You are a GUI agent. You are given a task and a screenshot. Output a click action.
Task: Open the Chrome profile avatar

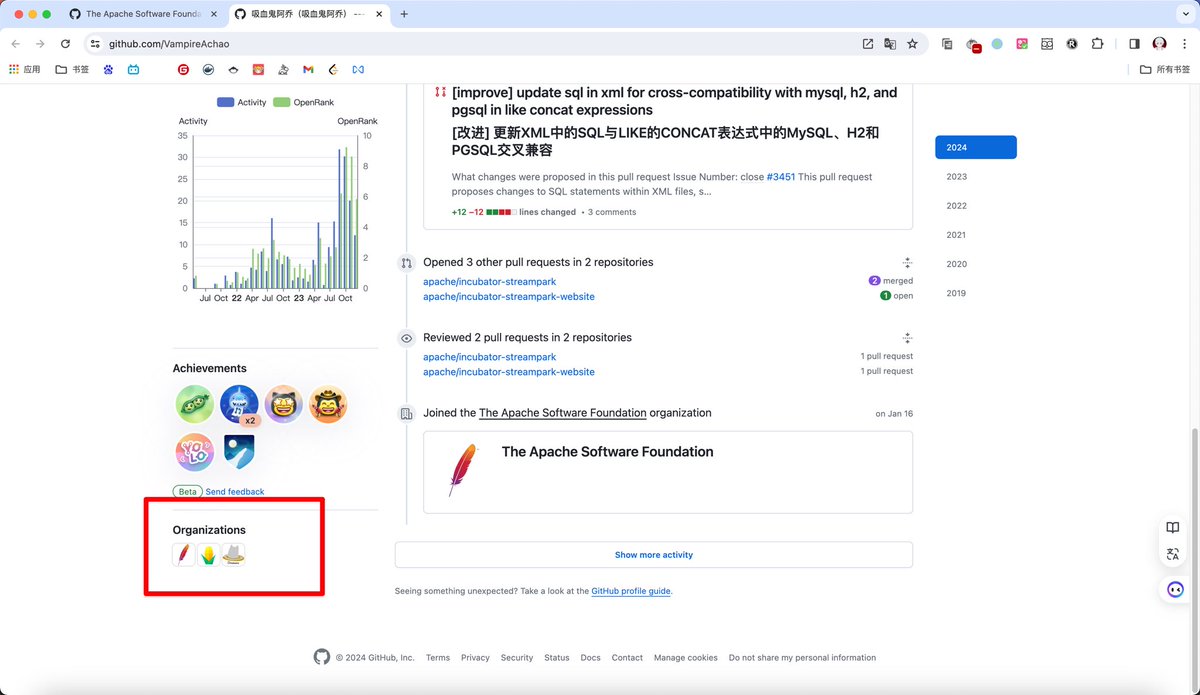coord(1159,44)
